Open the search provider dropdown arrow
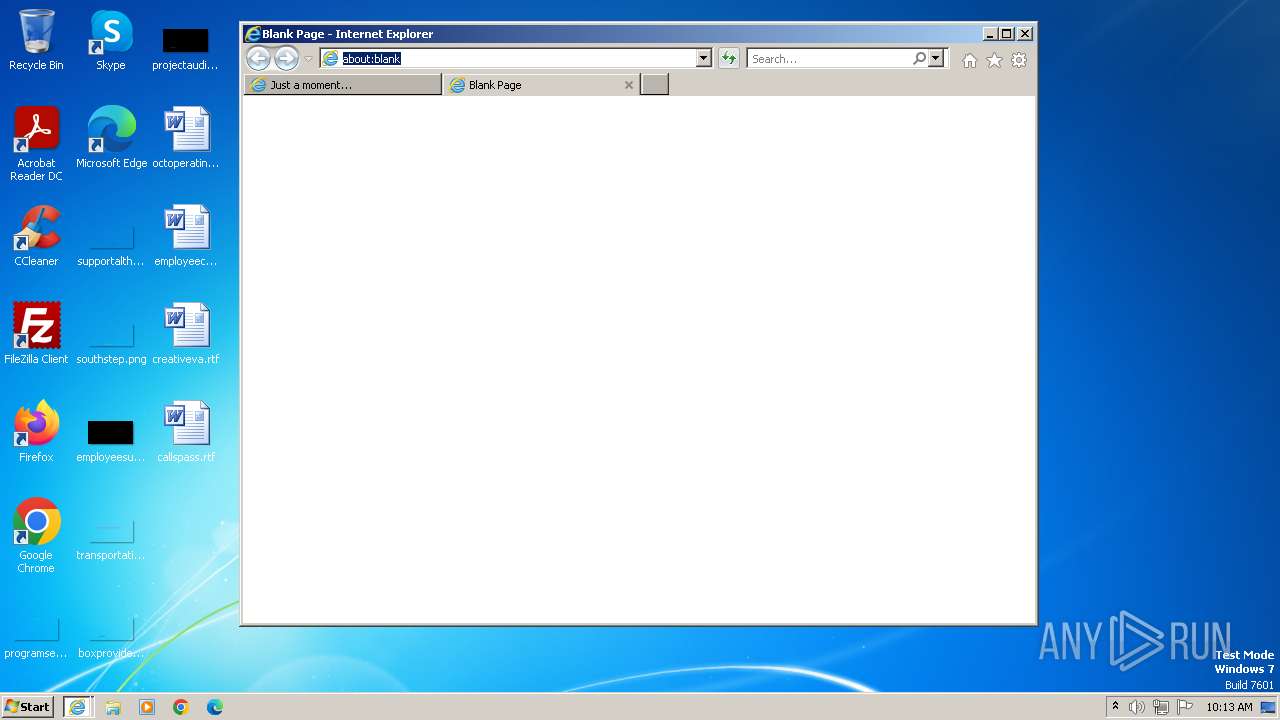This screenshot has height=720, width=1280. tap(936, 59)
